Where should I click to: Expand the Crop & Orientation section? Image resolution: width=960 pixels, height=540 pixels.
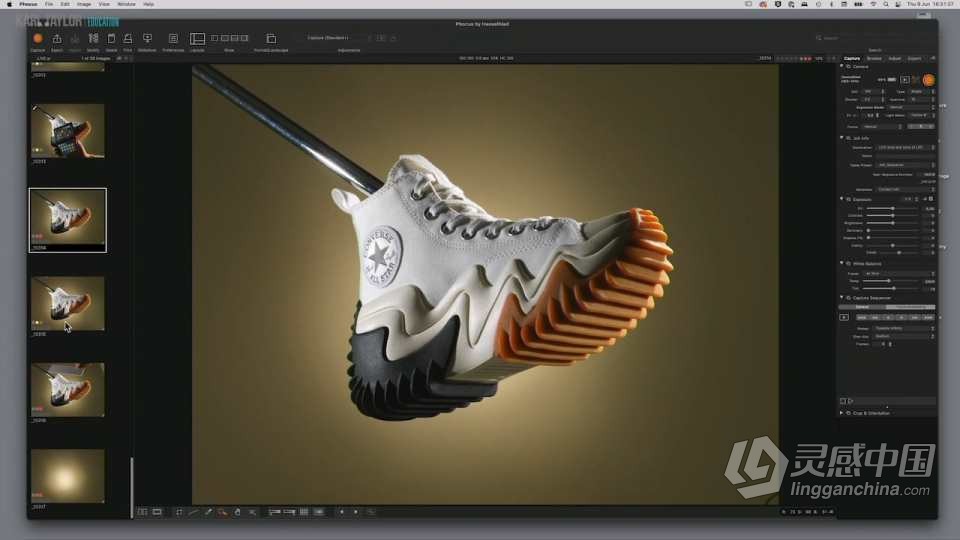point(842,413)
